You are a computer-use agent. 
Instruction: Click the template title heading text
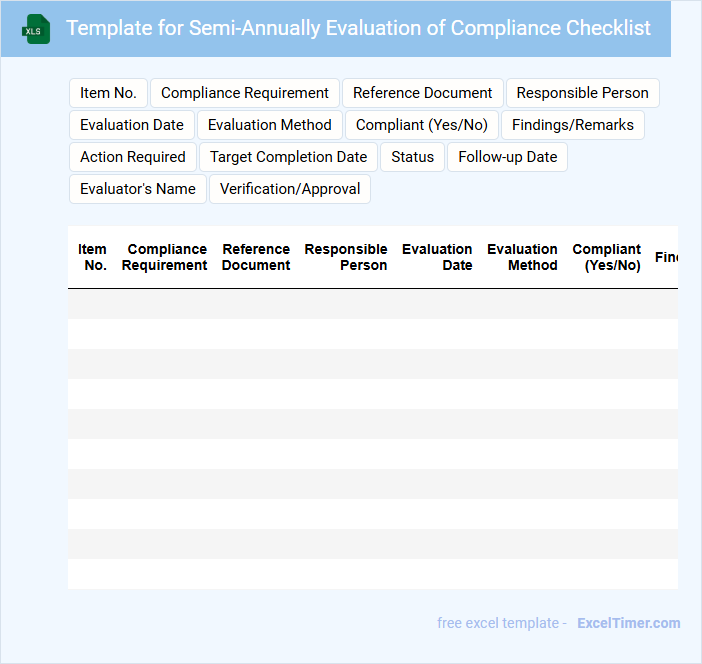(x=358, y=28)
